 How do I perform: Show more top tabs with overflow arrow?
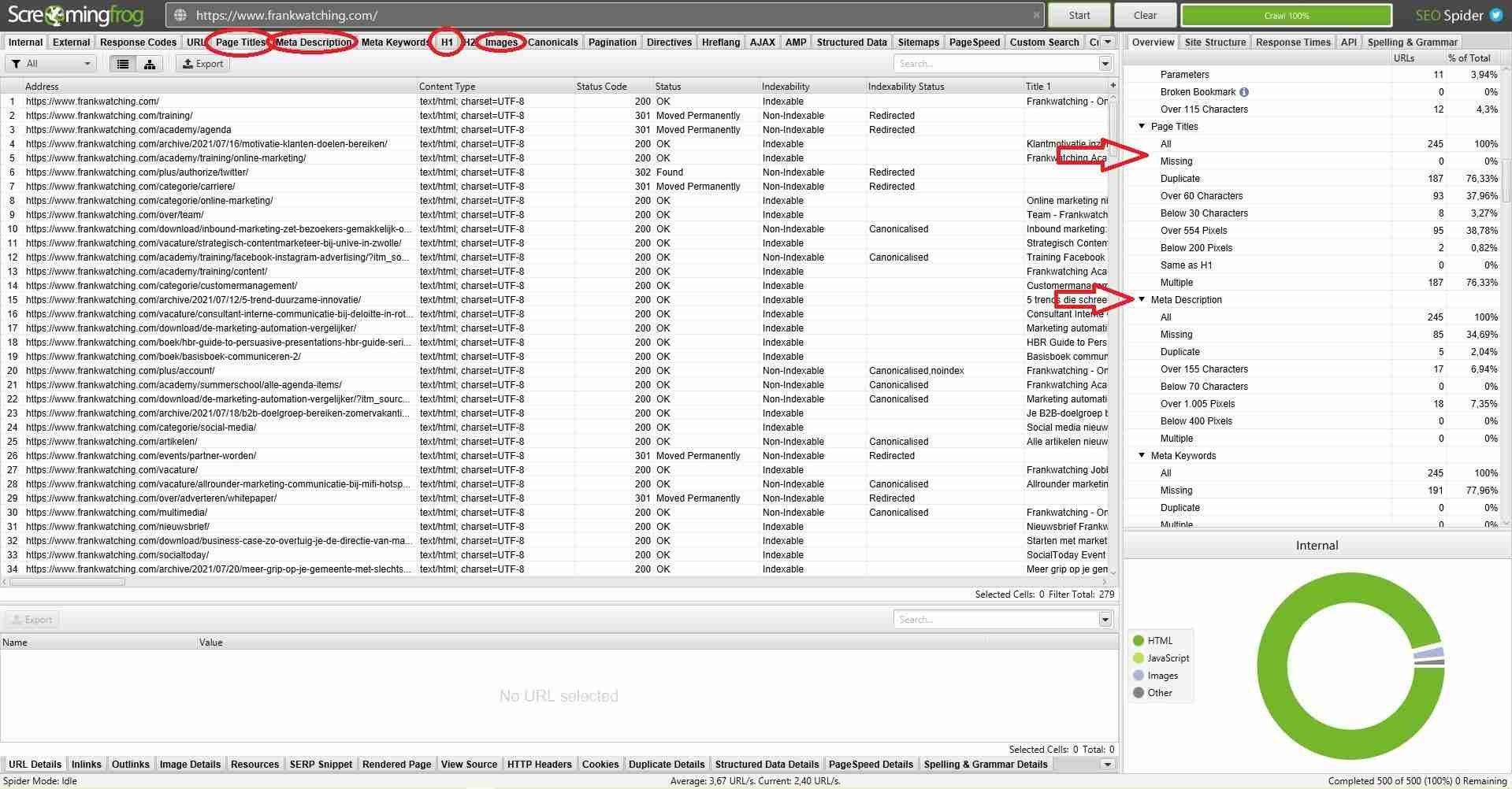1108,43
